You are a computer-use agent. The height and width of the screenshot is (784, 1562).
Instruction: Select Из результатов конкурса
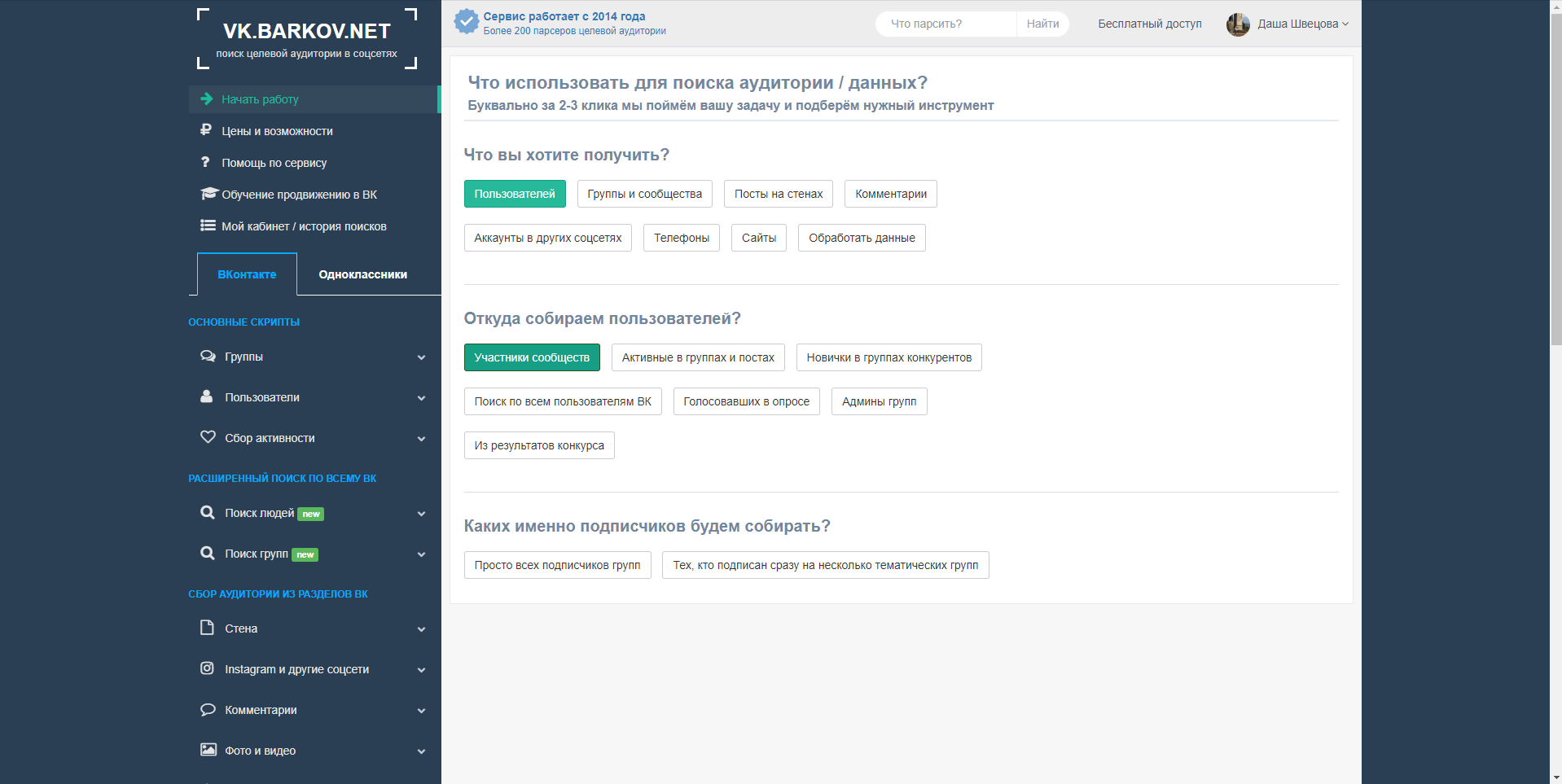pos(539,445)
